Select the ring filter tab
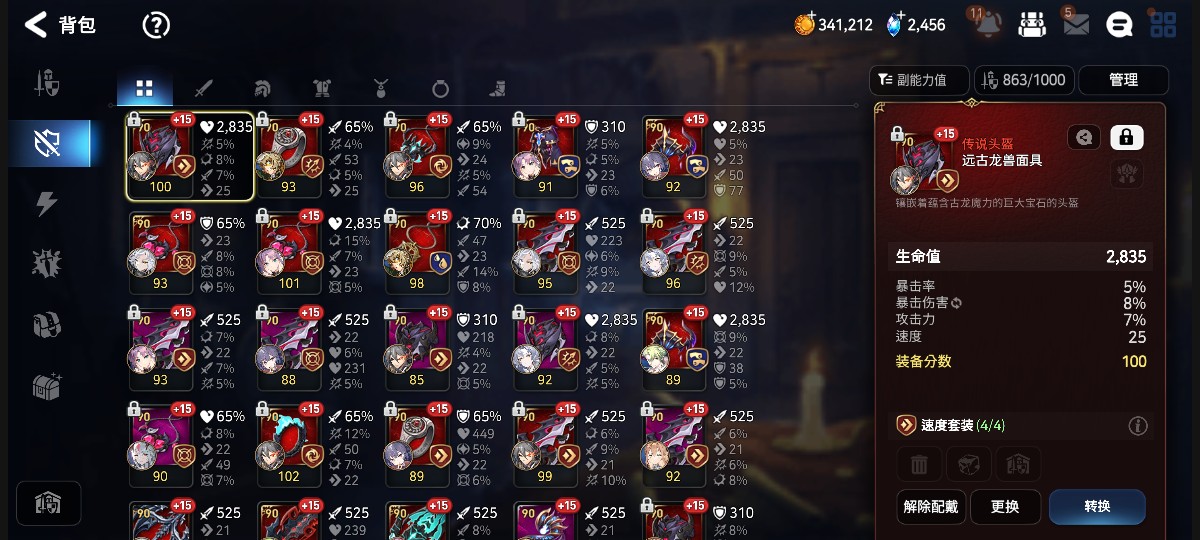Image resolution: width=1200 pixels, height=540 pixels. tap(440, 89)
